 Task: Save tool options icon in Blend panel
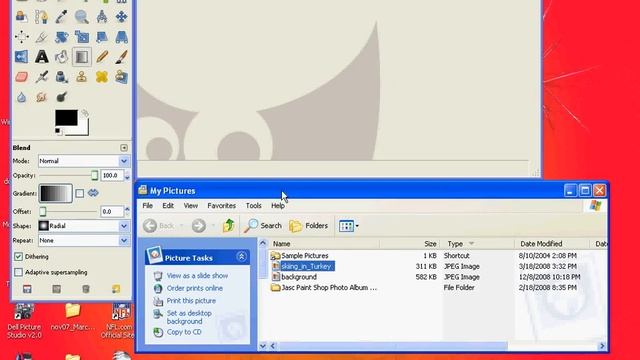[x=27, y=289]
